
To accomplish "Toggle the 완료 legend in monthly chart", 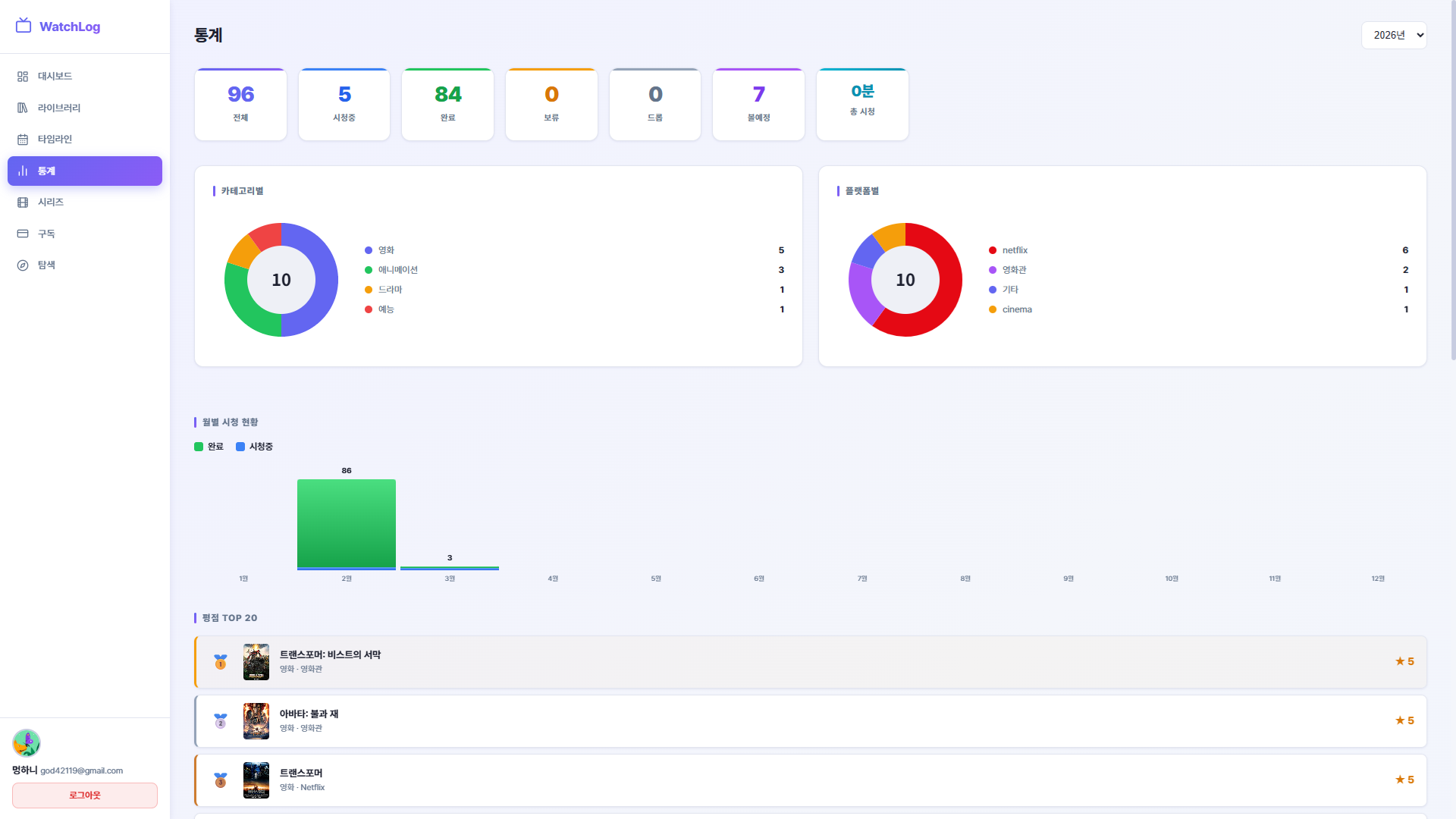I will 209,447.
